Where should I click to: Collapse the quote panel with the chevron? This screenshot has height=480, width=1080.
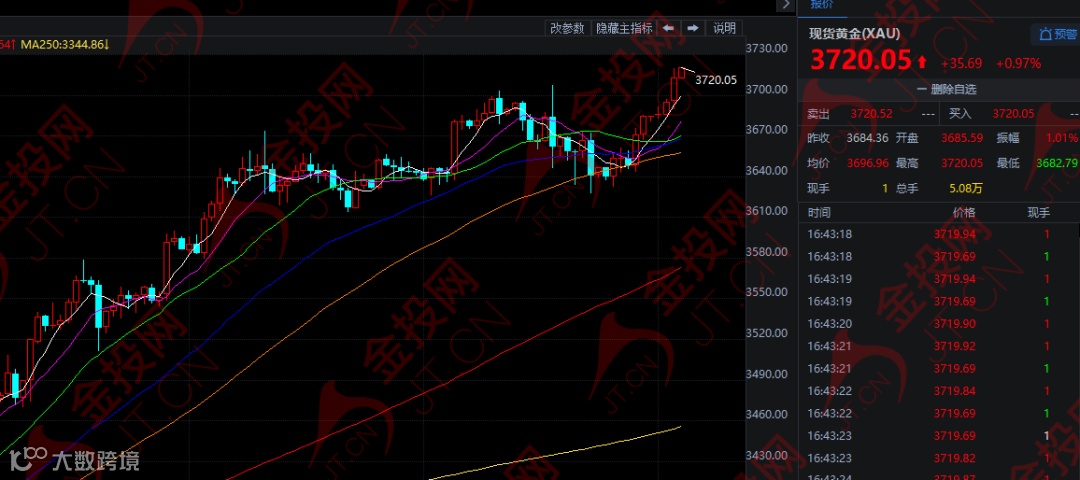coord(787,5)
